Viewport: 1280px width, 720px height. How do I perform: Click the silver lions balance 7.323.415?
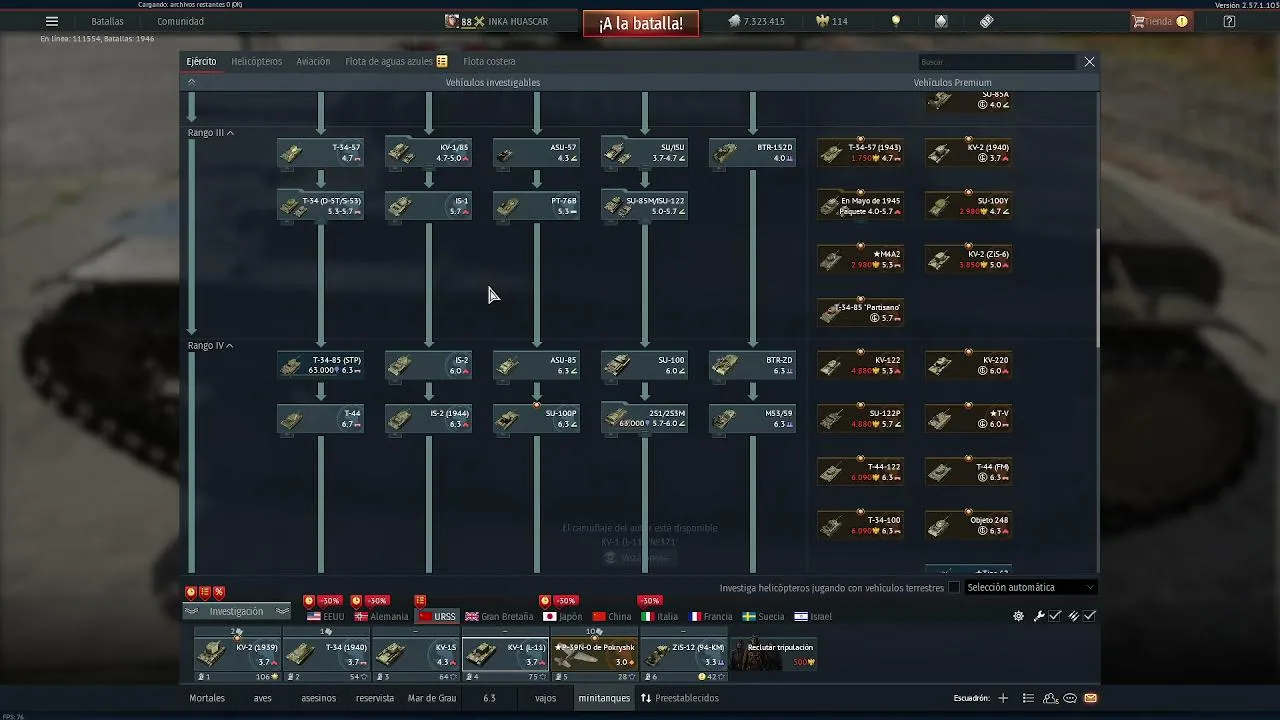(756, 21)
